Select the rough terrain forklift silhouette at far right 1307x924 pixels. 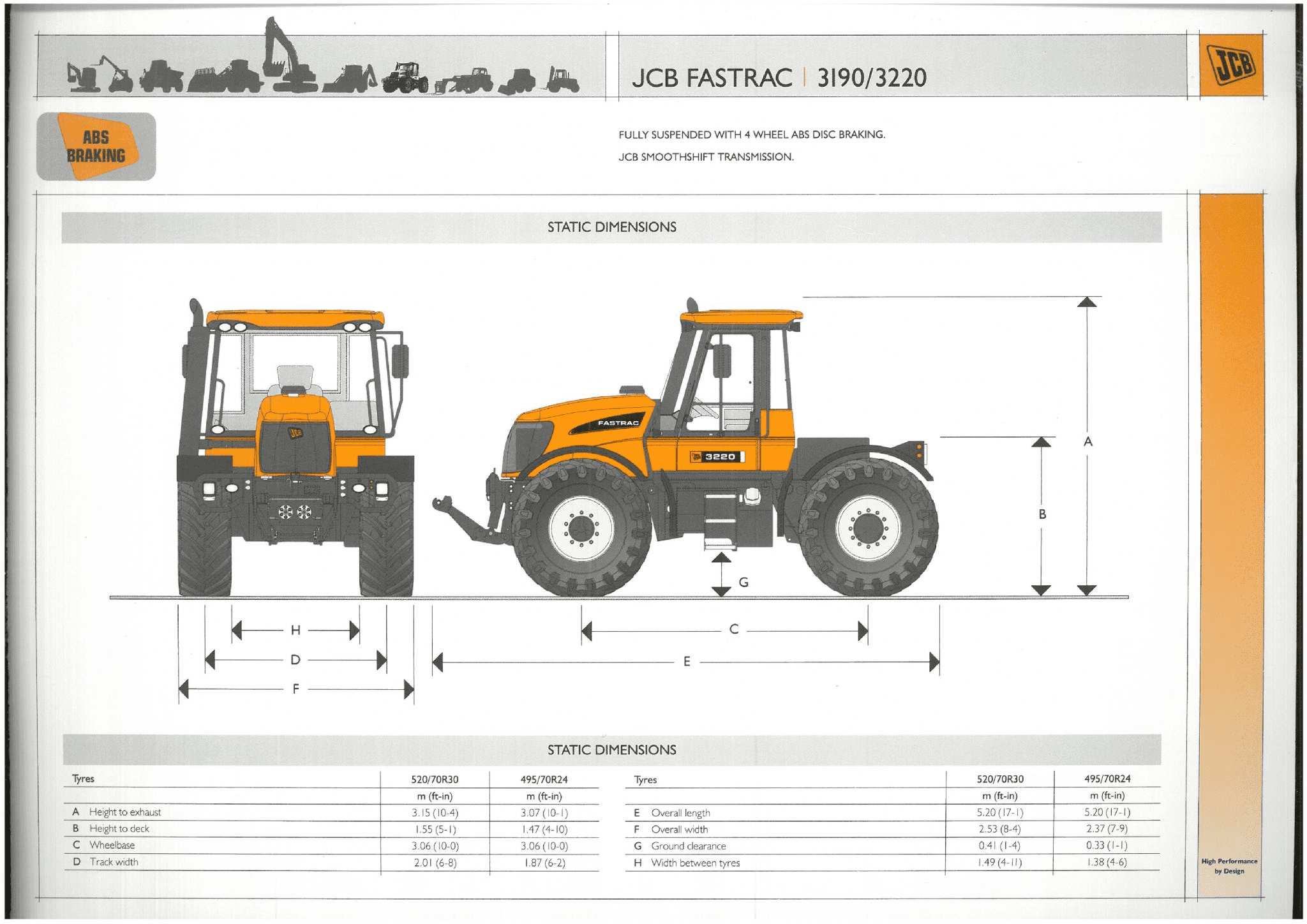(x=562, y=80)
